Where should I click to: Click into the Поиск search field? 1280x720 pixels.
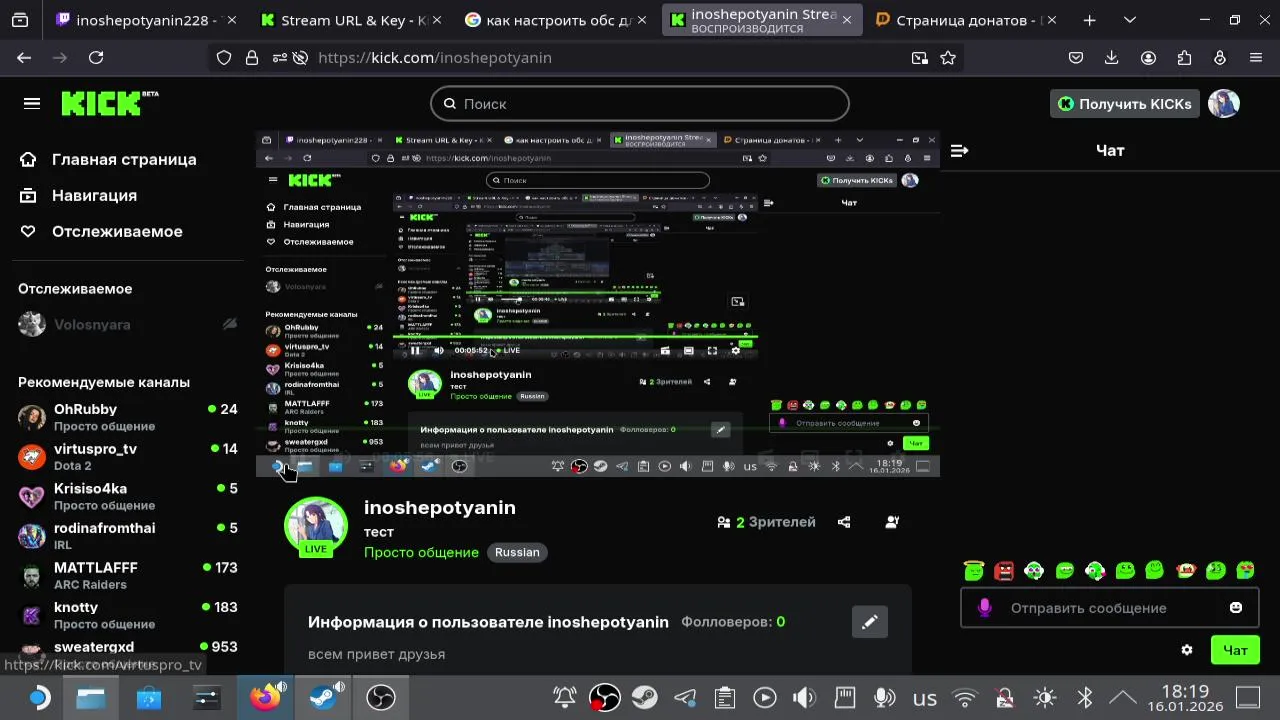640,103
